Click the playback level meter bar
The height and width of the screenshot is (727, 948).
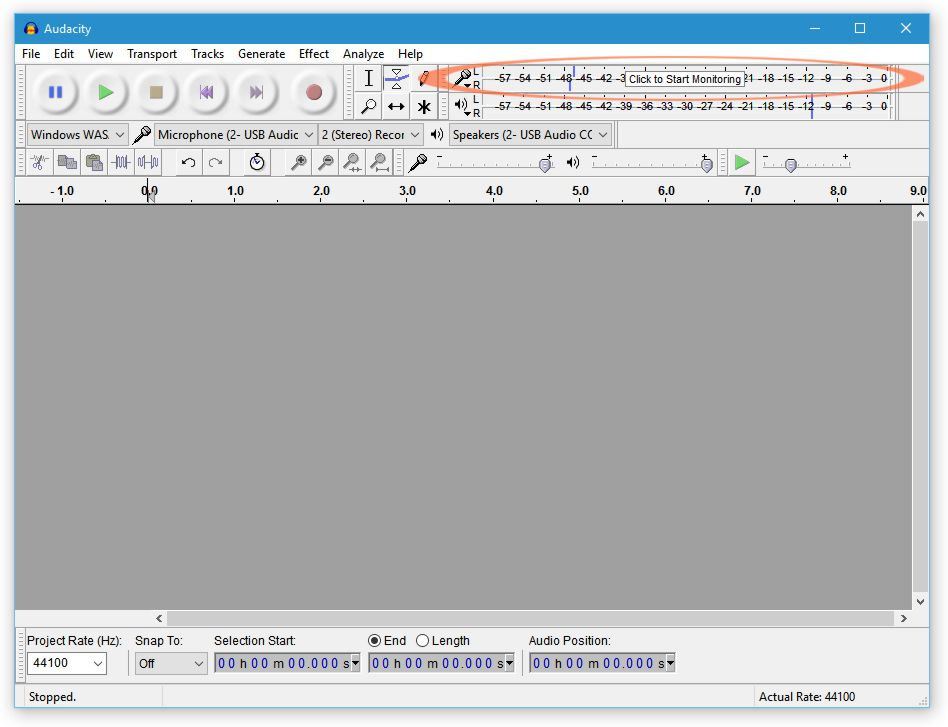pyautogui.click(x=687, y=106)
